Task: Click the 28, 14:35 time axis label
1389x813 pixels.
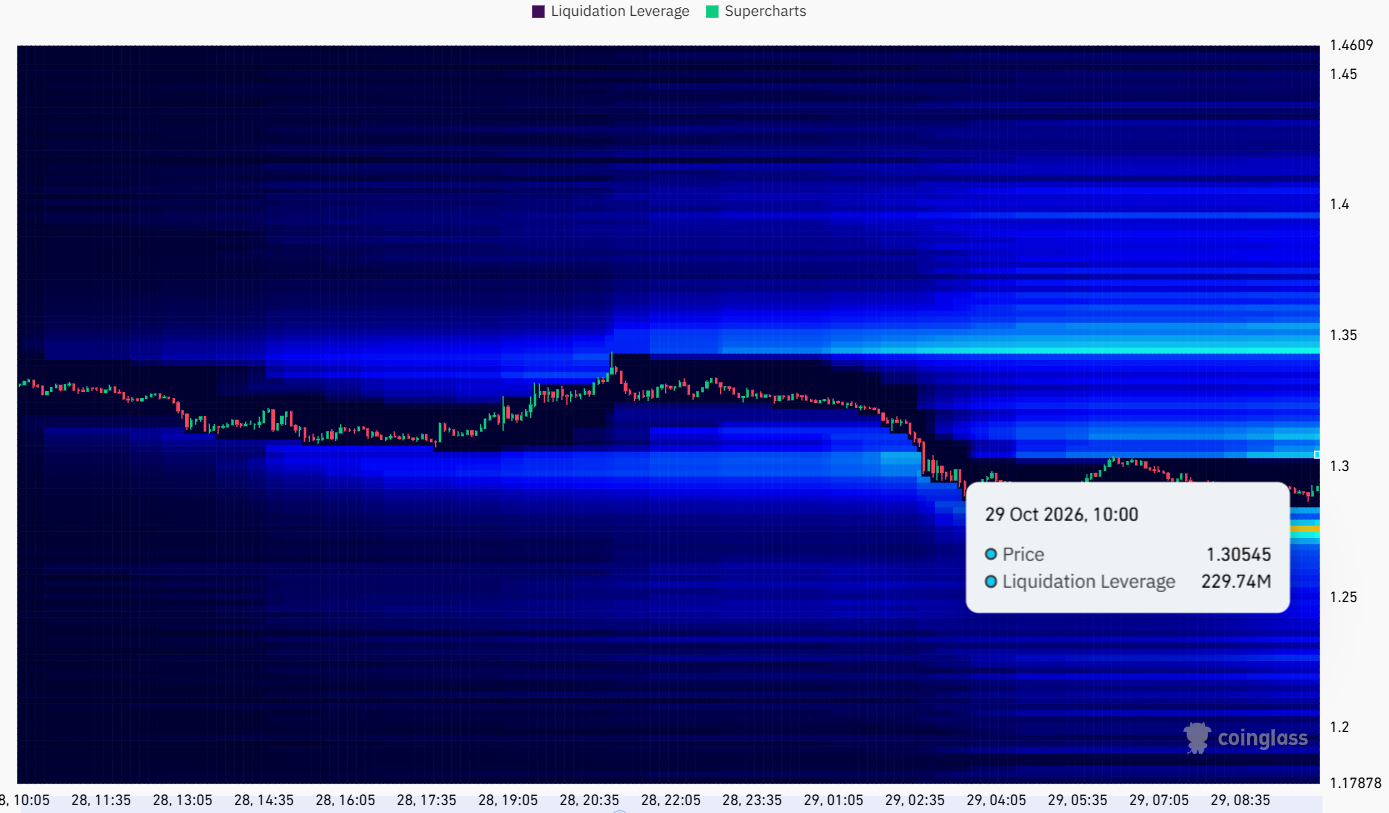Action: pos(264,800)
